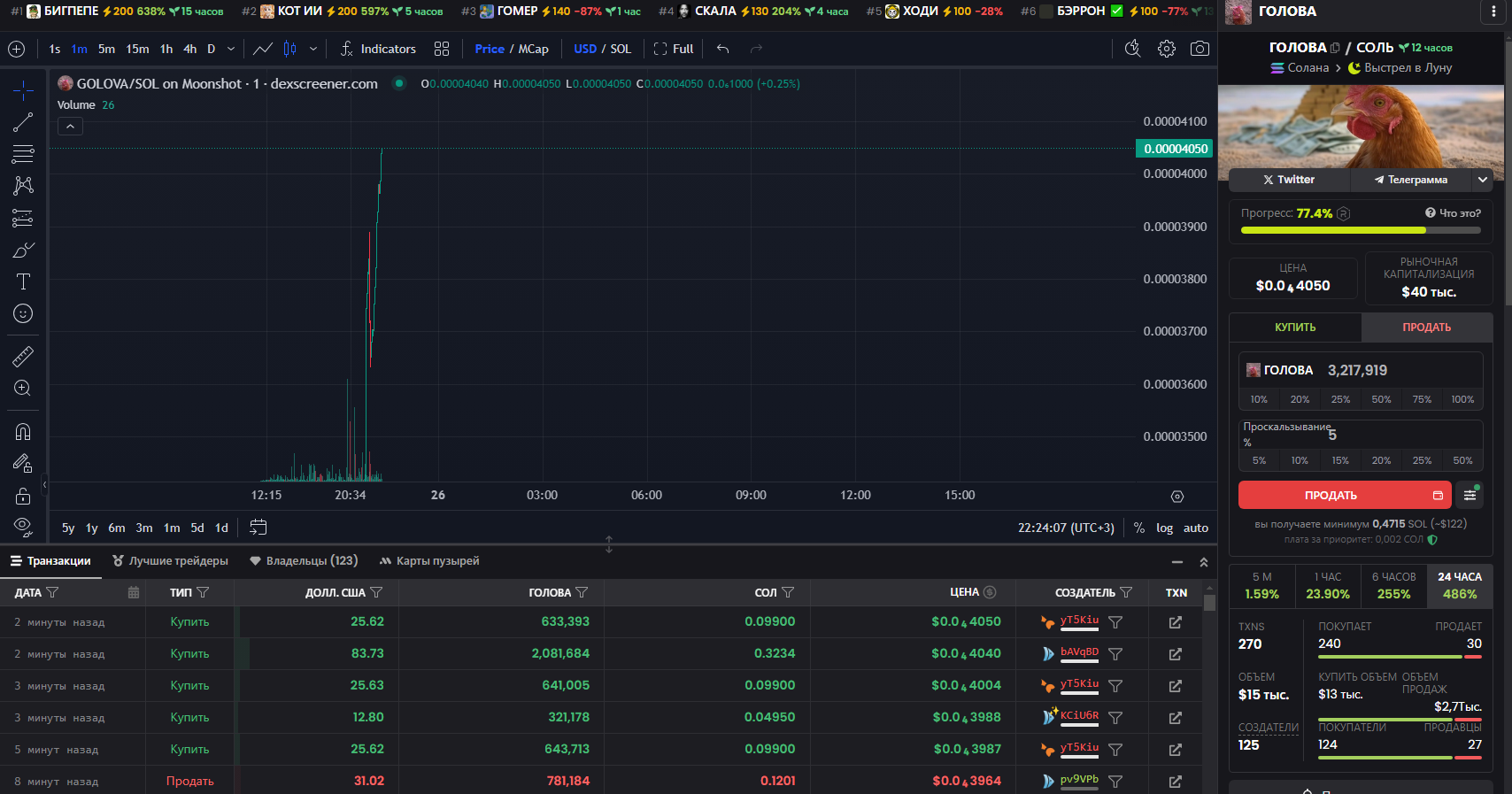
Task: Open chart settings gear icon
Action: click(x=1167, y=49)
